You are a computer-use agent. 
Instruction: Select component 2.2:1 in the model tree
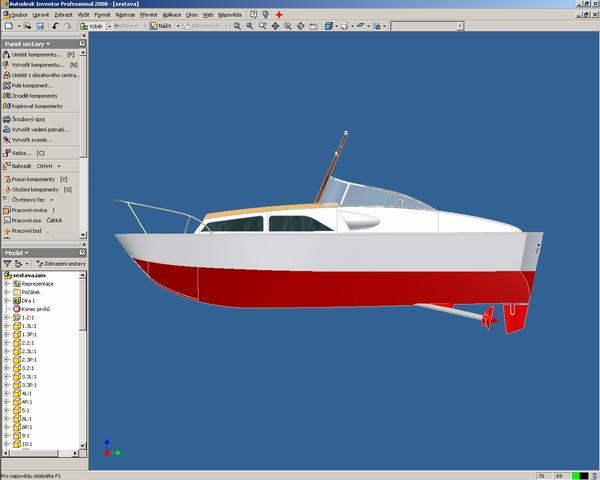click(x=30, y=342)
